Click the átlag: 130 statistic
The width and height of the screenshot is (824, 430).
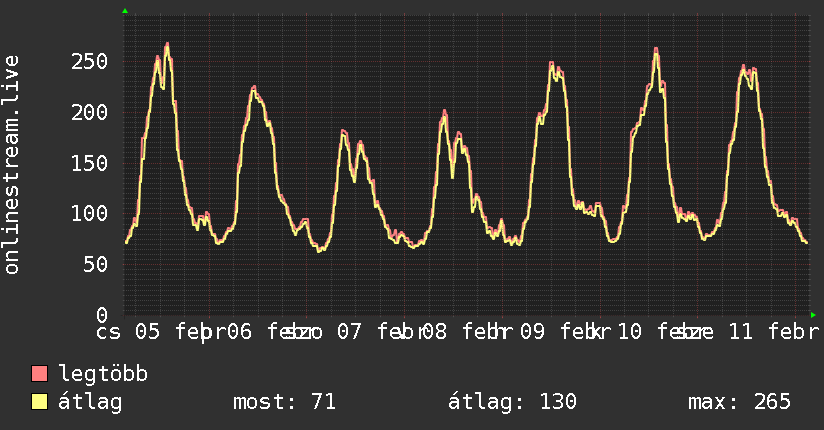(512, 402)
